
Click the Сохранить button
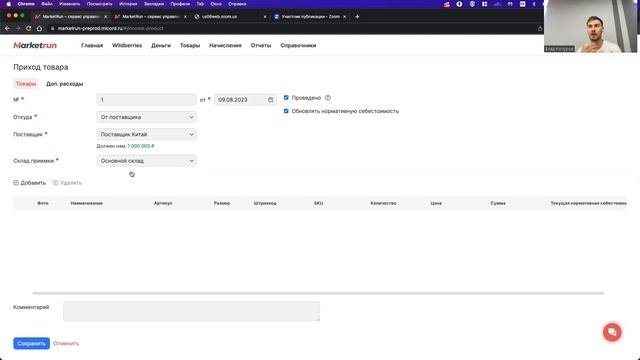31,343
